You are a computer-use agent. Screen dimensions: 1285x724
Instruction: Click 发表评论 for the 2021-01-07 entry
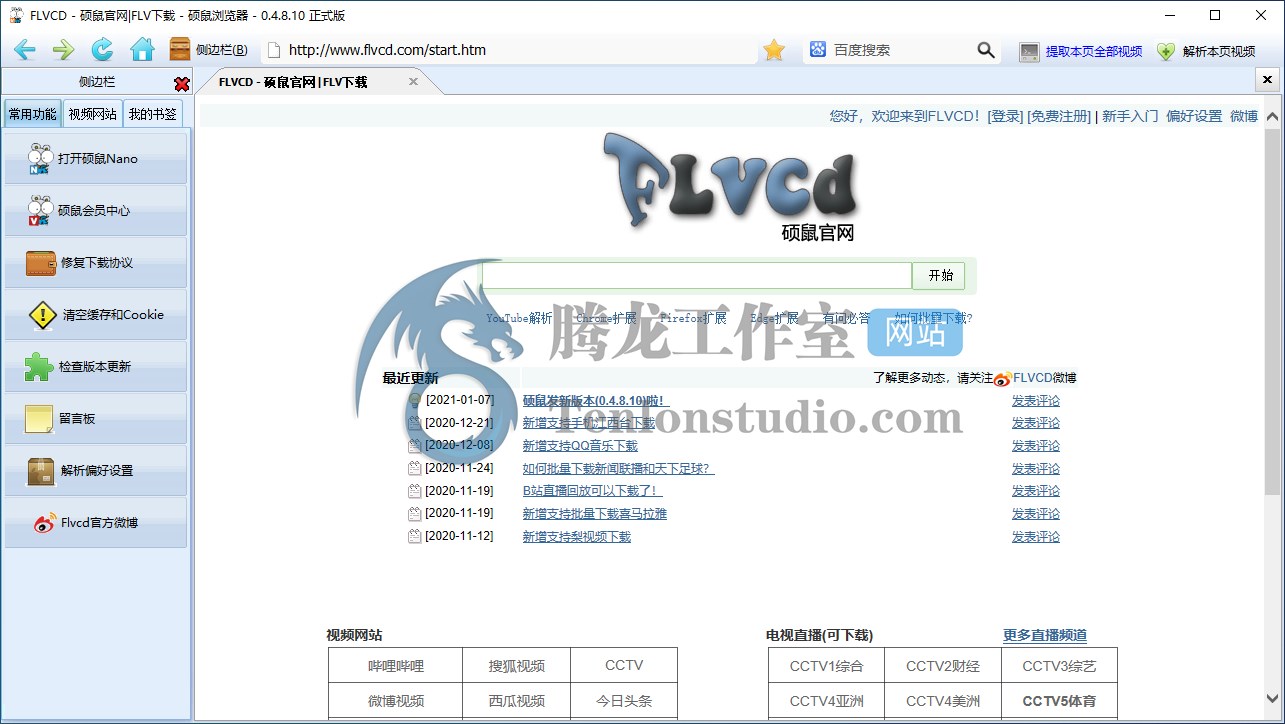pyautogui.click(x=1036, y=401)
